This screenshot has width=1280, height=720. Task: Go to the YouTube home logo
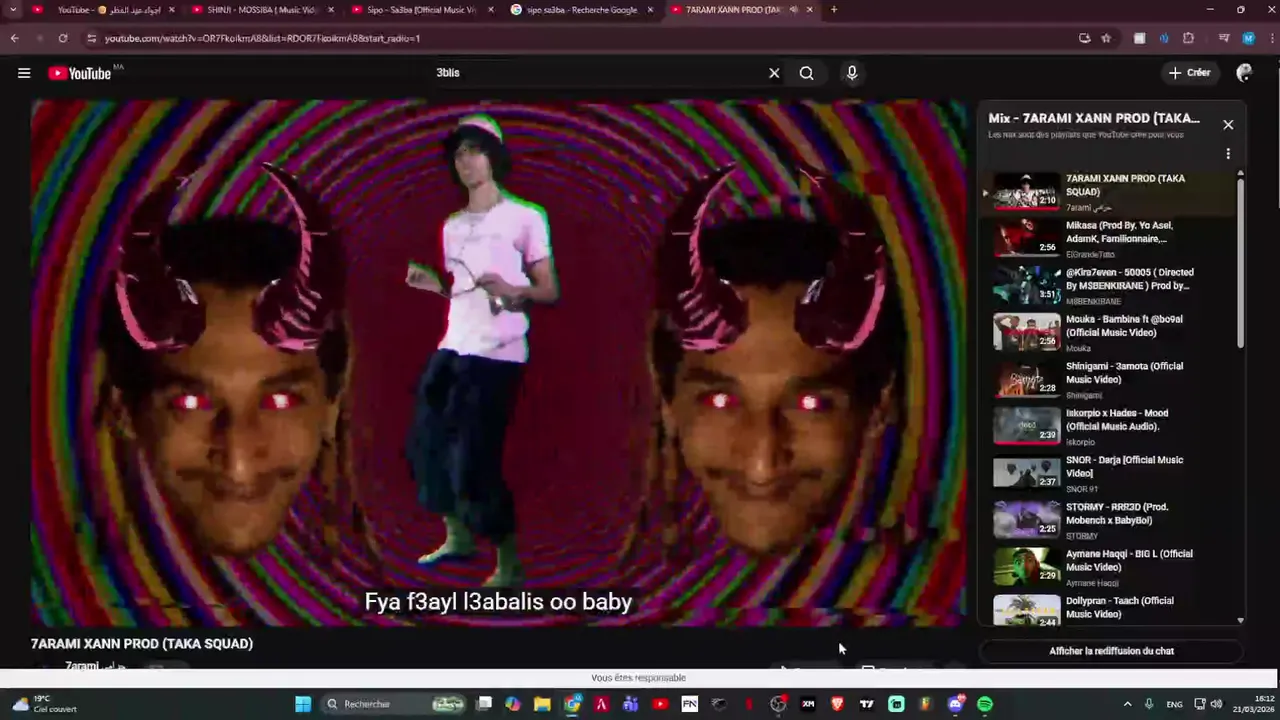click(80, 73)
